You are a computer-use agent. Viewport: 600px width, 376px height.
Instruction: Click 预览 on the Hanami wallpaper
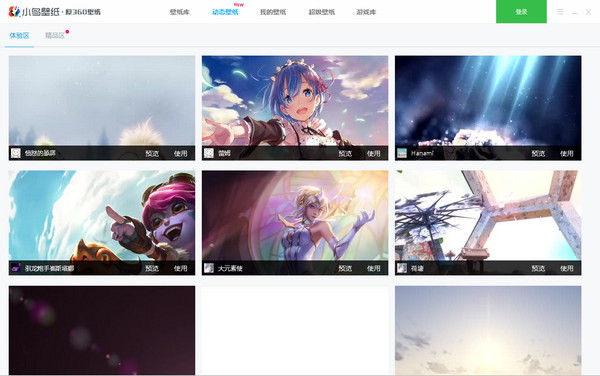coord(538,153)
